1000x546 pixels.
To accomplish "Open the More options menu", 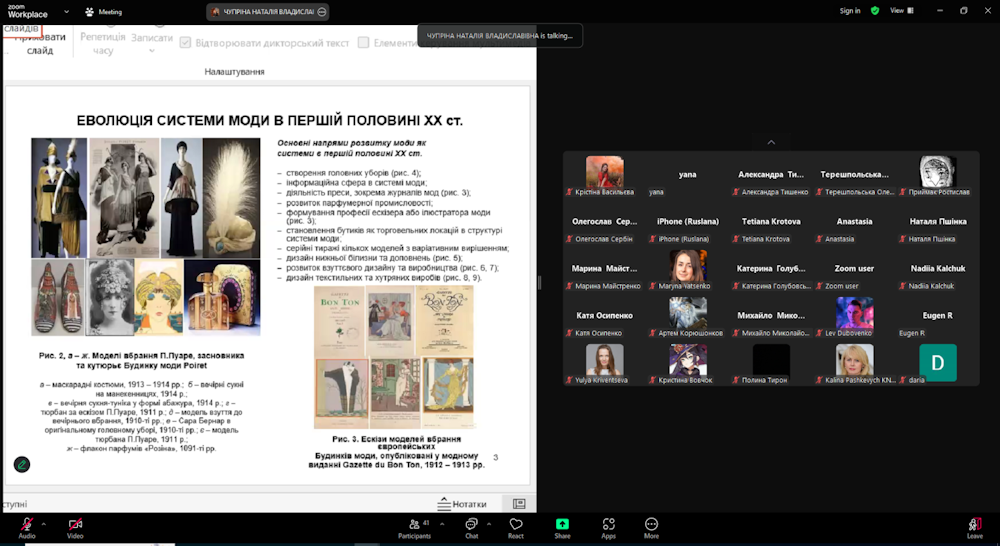I will coord(651,528).
